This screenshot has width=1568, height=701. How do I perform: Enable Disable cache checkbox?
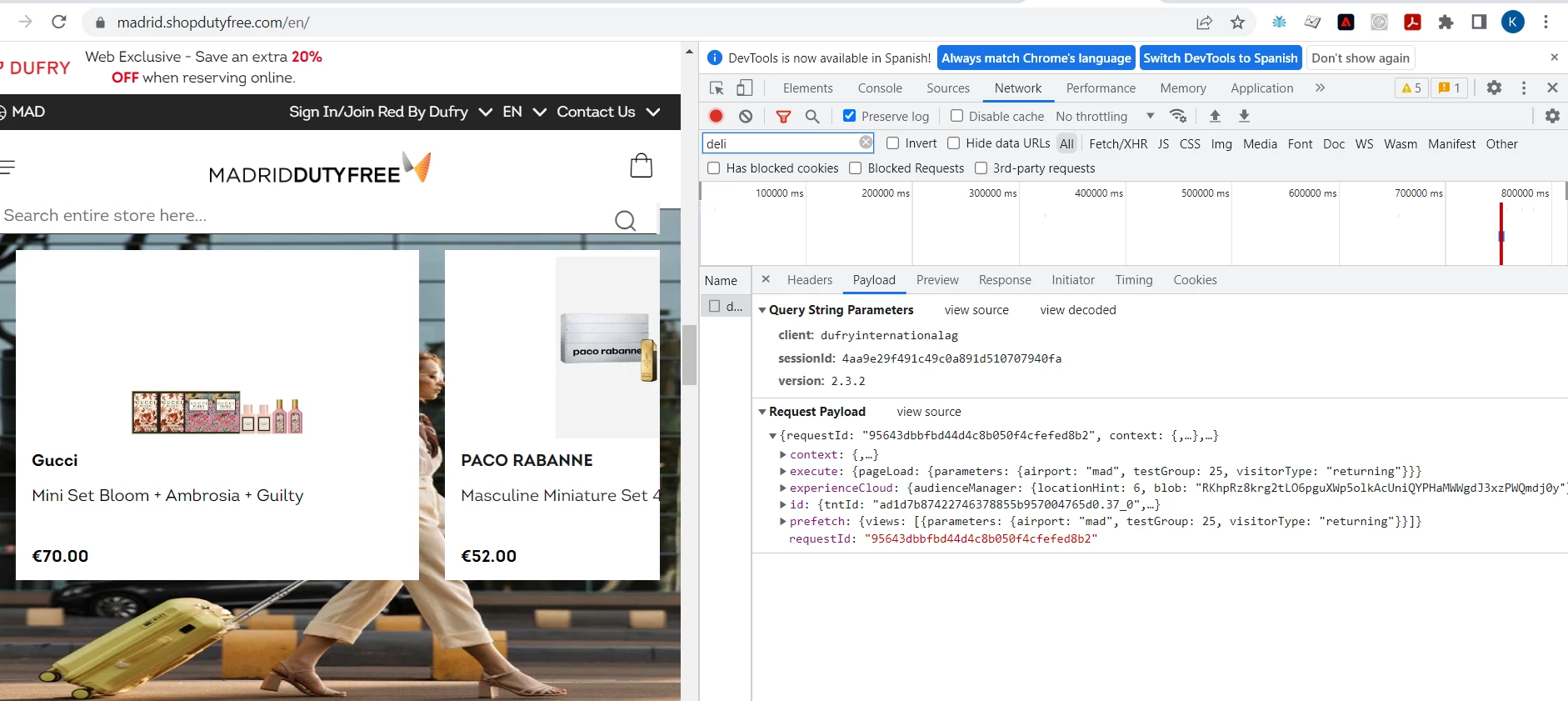pyautogui.click(x=956, y=116)
